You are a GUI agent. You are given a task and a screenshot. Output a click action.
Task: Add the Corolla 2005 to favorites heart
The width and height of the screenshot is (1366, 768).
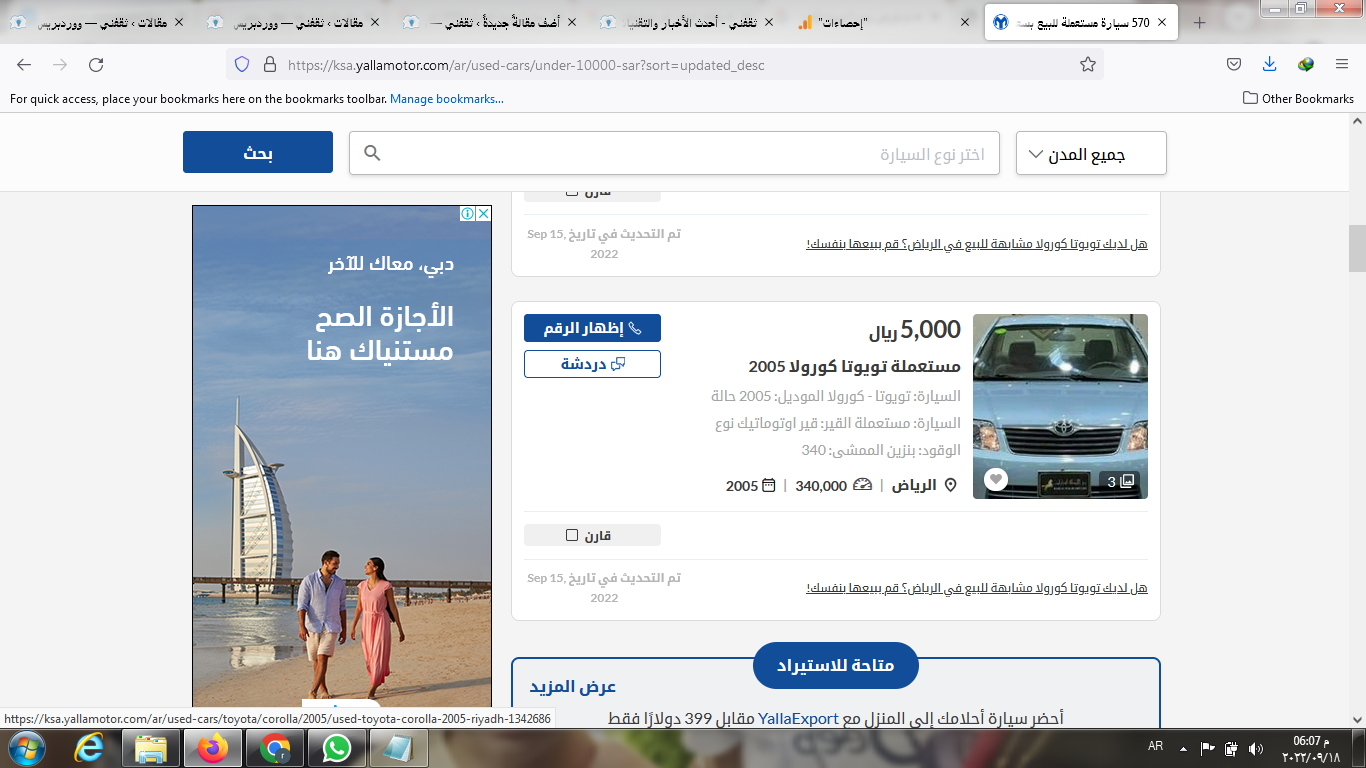click(x=995, y=480)
